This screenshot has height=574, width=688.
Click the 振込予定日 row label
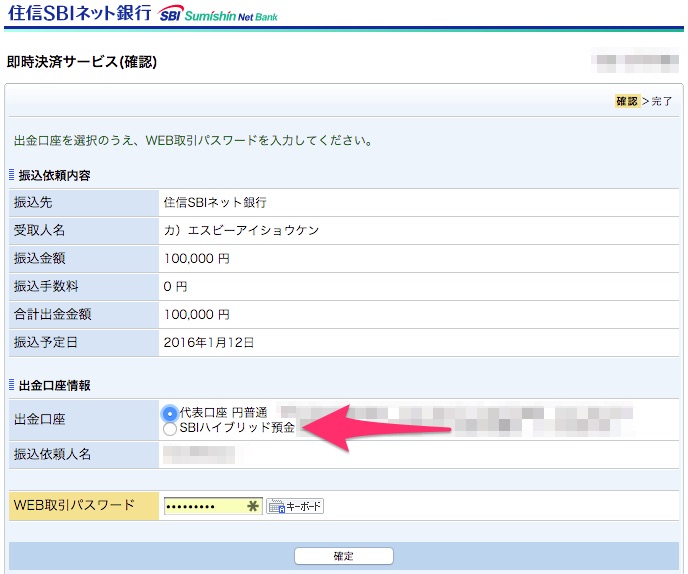point(46,342)
